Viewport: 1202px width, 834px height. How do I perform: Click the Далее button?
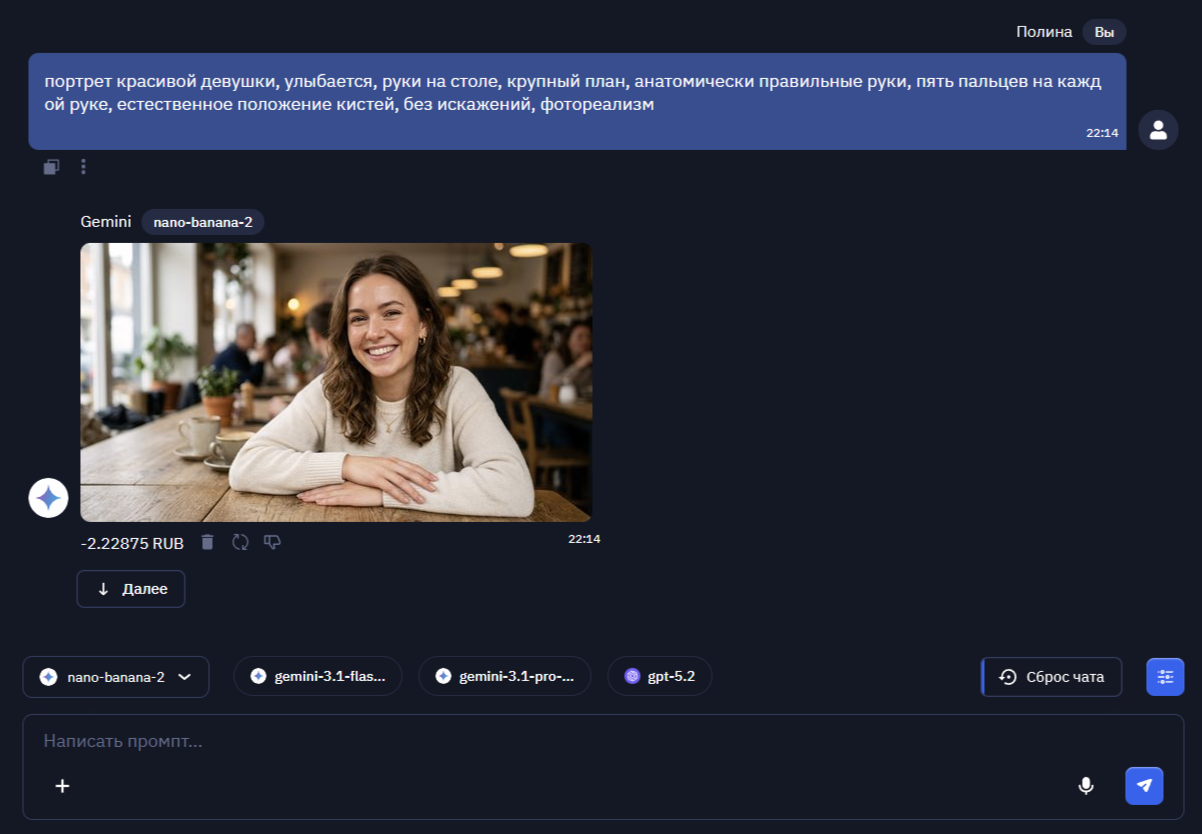point(131,589)
